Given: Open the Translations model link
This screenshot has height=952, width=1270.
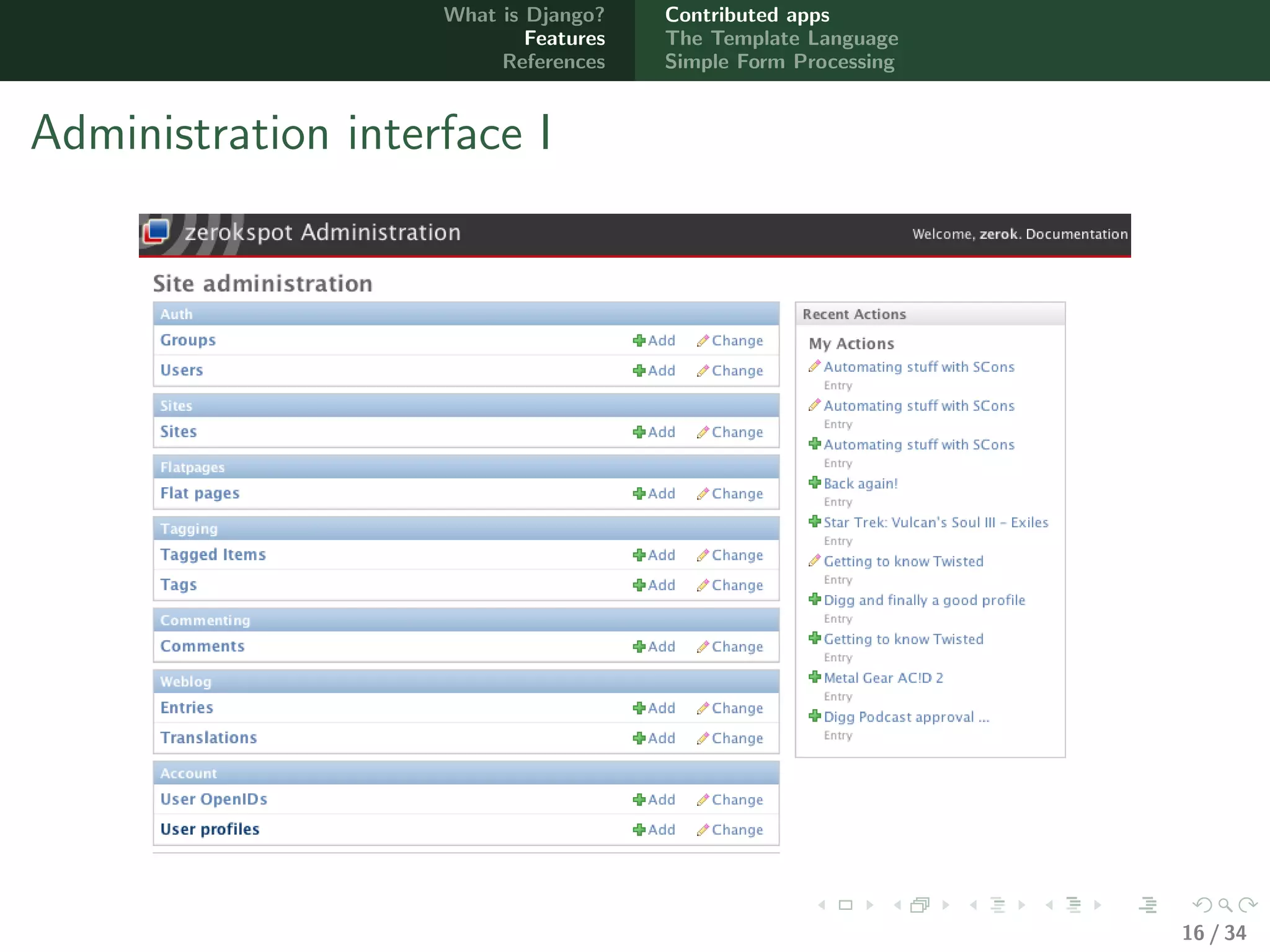Looking at the screenshot, I should 208,738.
